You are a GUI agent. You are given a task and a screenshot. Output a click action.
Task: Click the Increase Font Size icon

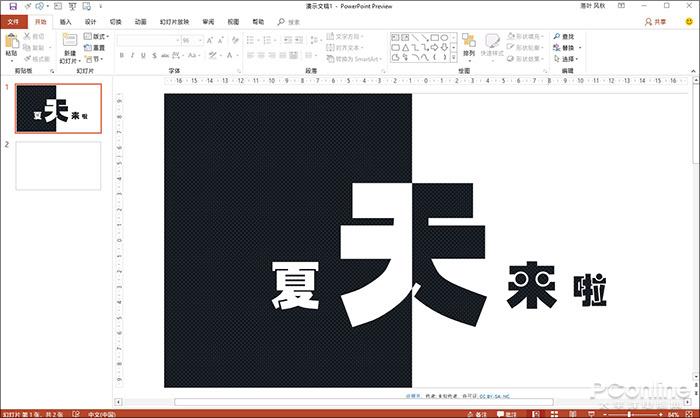point(212,40)
